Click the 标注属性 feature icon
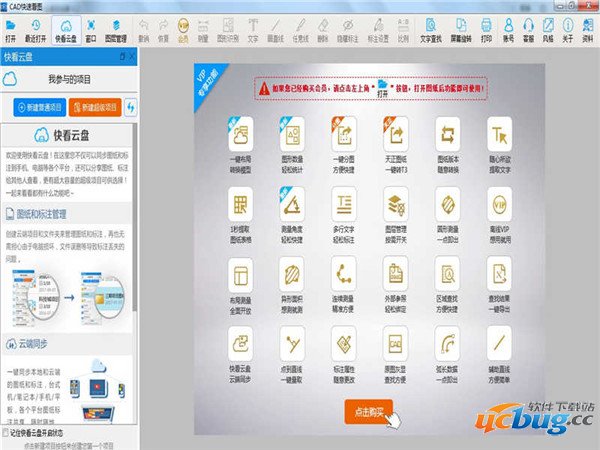 point(344,344)
